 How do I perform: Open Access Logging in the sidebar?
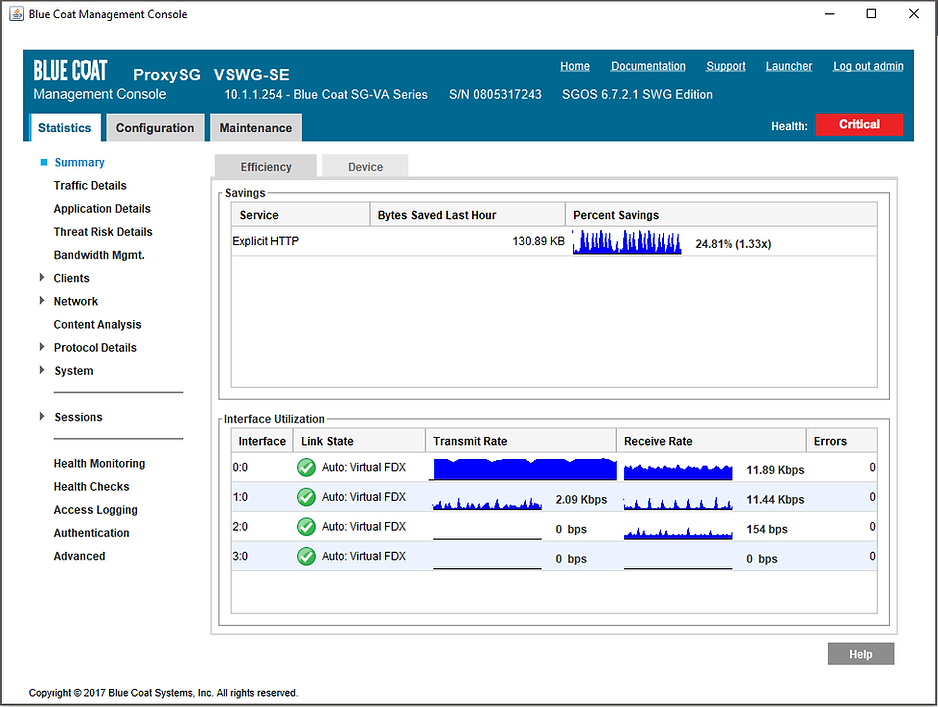pyautogui.click(x=96, y=510)
